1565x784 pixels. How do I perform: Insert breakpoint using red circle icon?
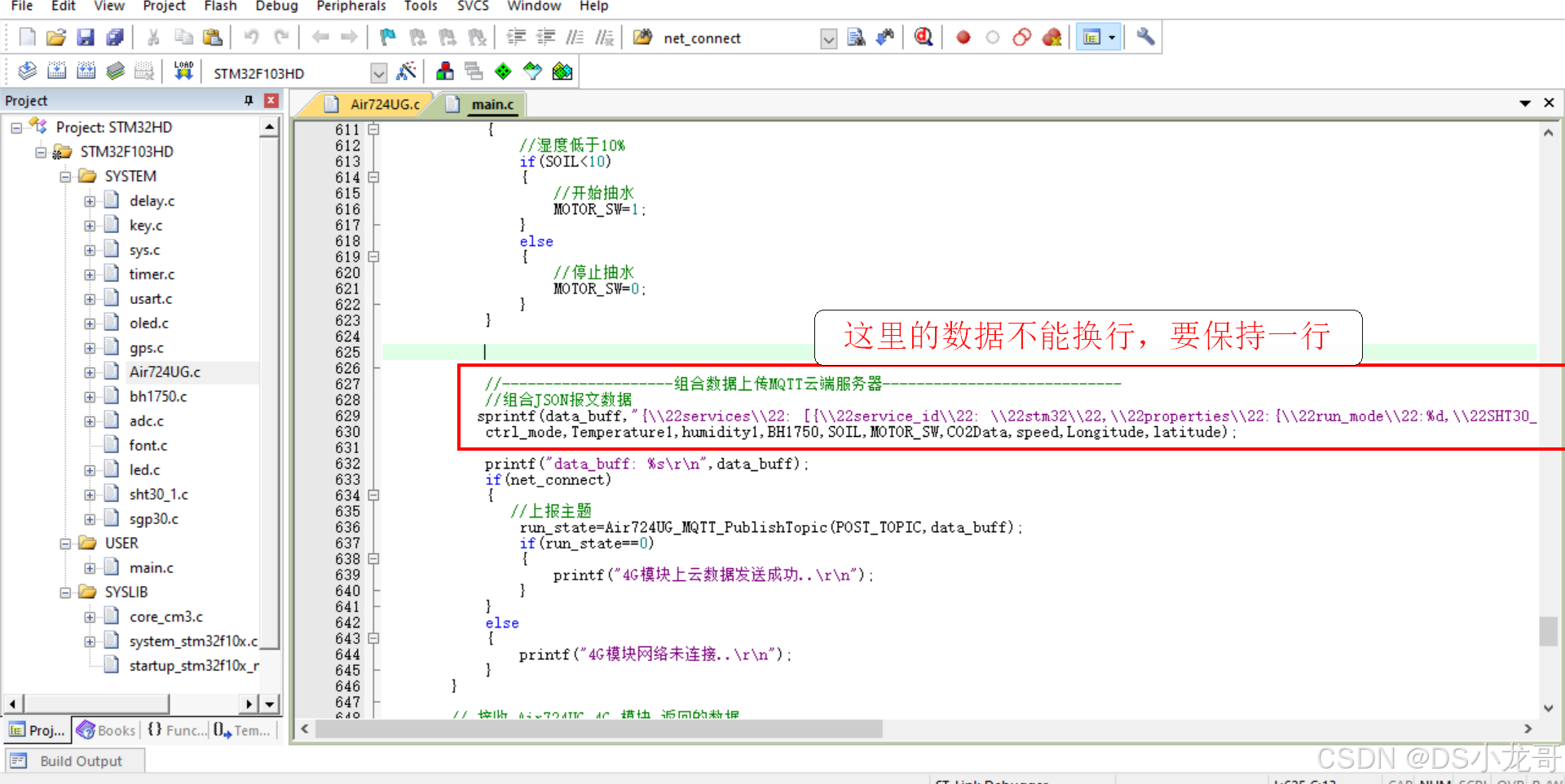963,37
